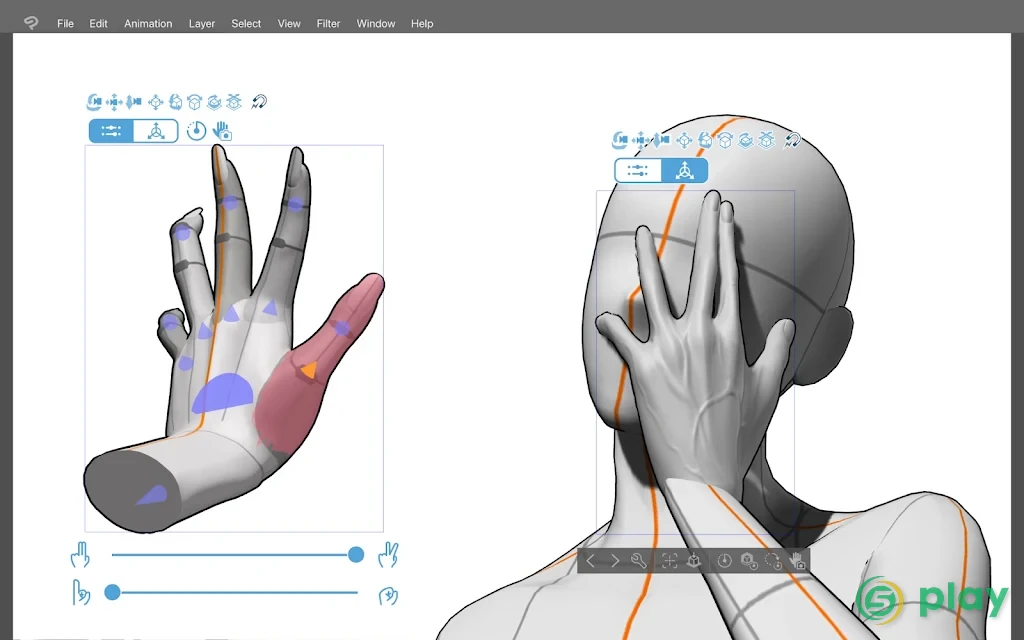Image resolution: width=1024 pixels, height=640 pixels.
Task: Select next object arrow in bottom launcher
Action: click(615, 561)
